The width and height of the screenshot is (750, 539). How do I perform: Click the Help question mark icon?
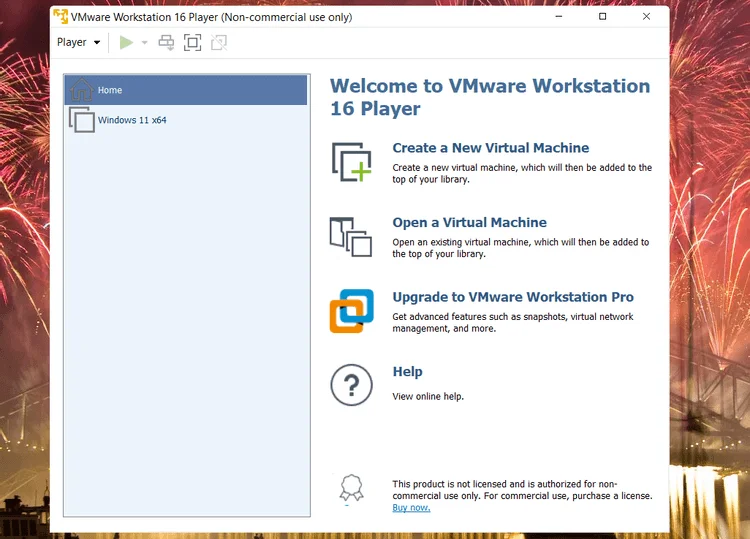pos(352,385)
